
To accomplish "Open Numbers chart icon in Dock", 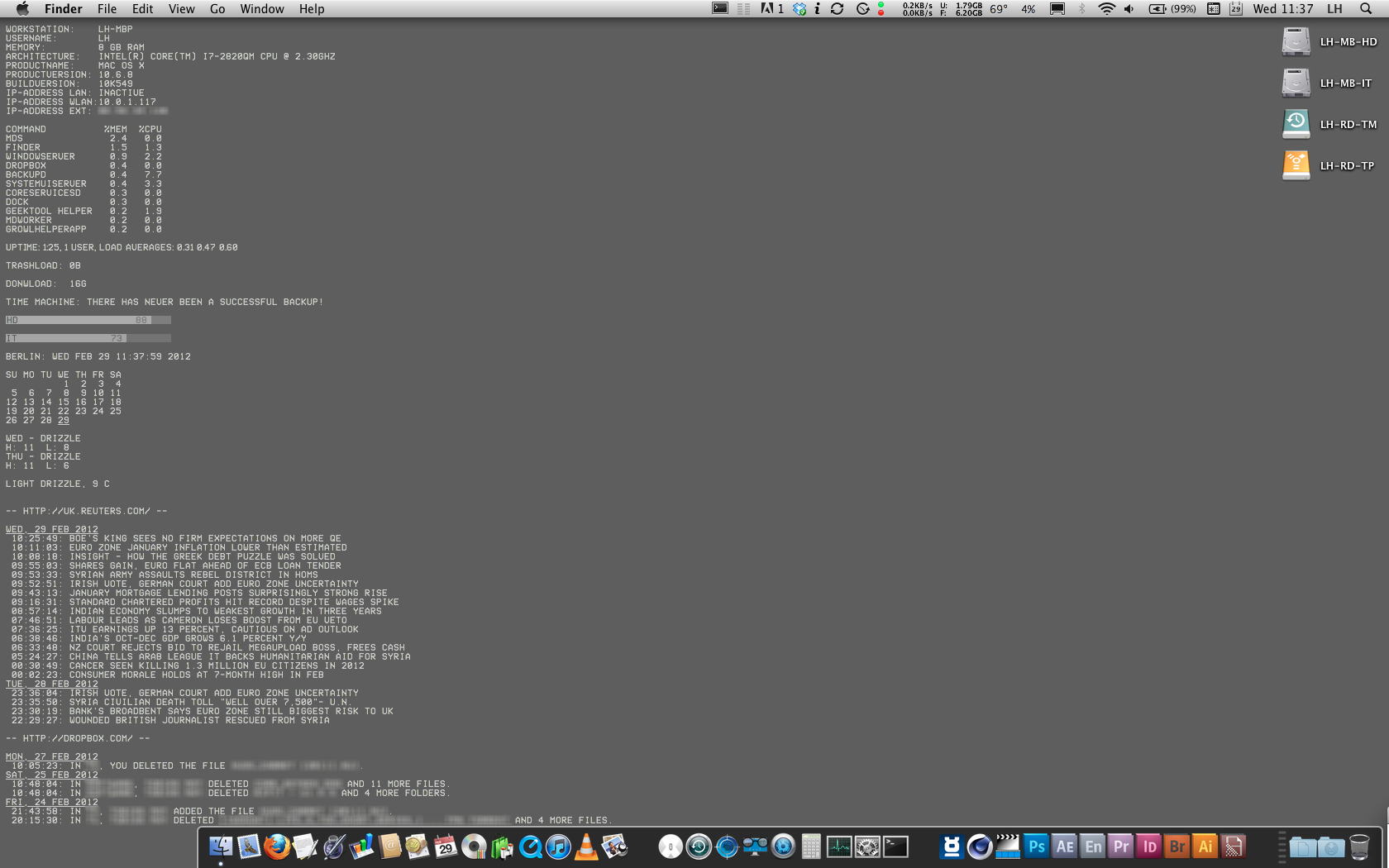I will pos(361,847).
